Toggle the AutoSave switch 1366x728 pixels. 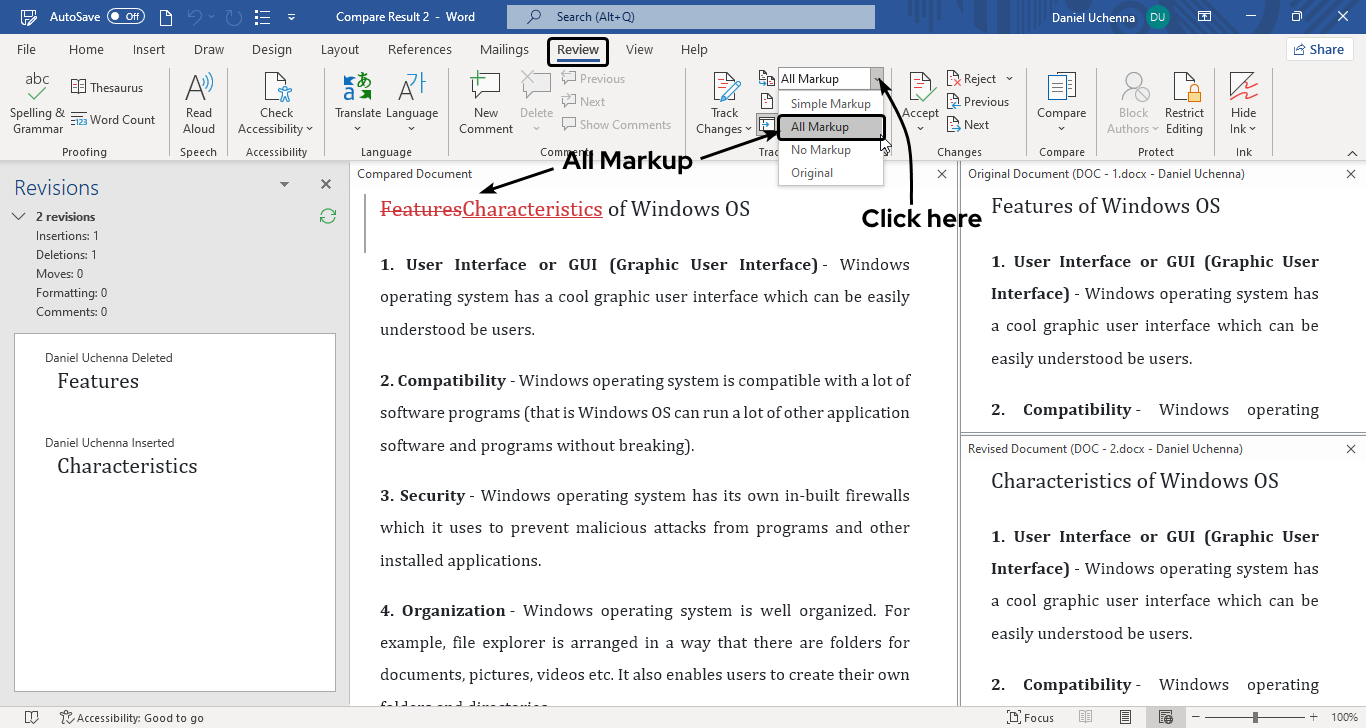click(126, 17)
